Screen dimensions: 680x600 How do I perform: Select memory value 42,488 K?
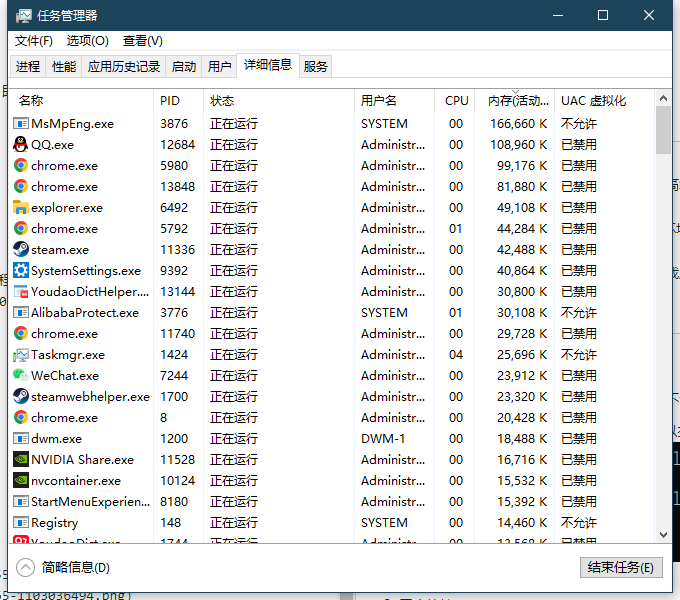click(522, 249)
